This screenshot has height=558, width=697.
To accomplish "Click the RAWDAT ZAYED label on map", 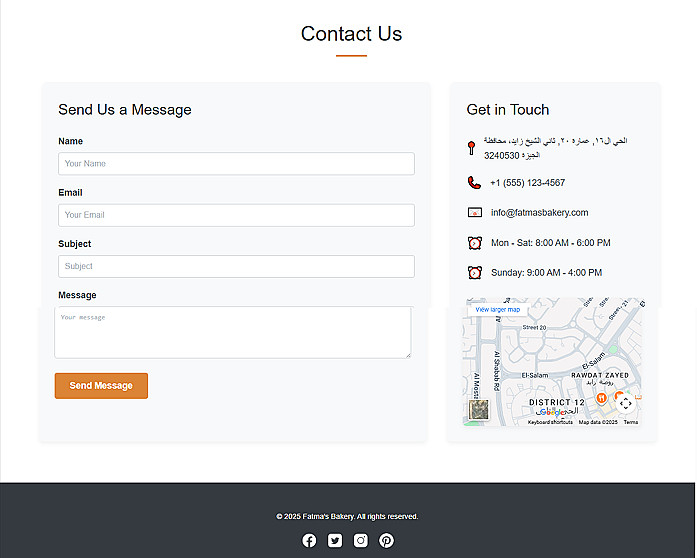I will [600, 375].
